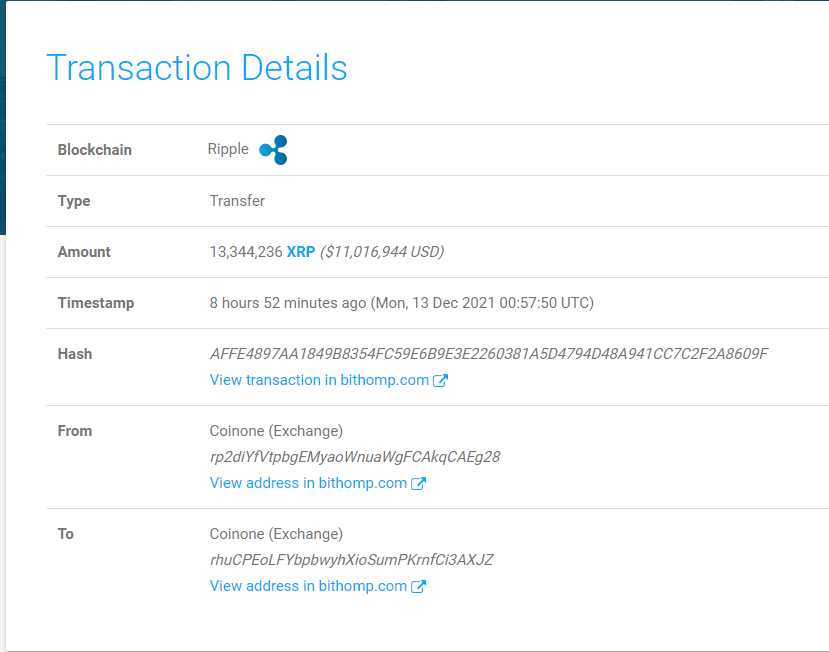Click the 'Transfer' type value
The image size is (829, 652).
pos(237,201)
